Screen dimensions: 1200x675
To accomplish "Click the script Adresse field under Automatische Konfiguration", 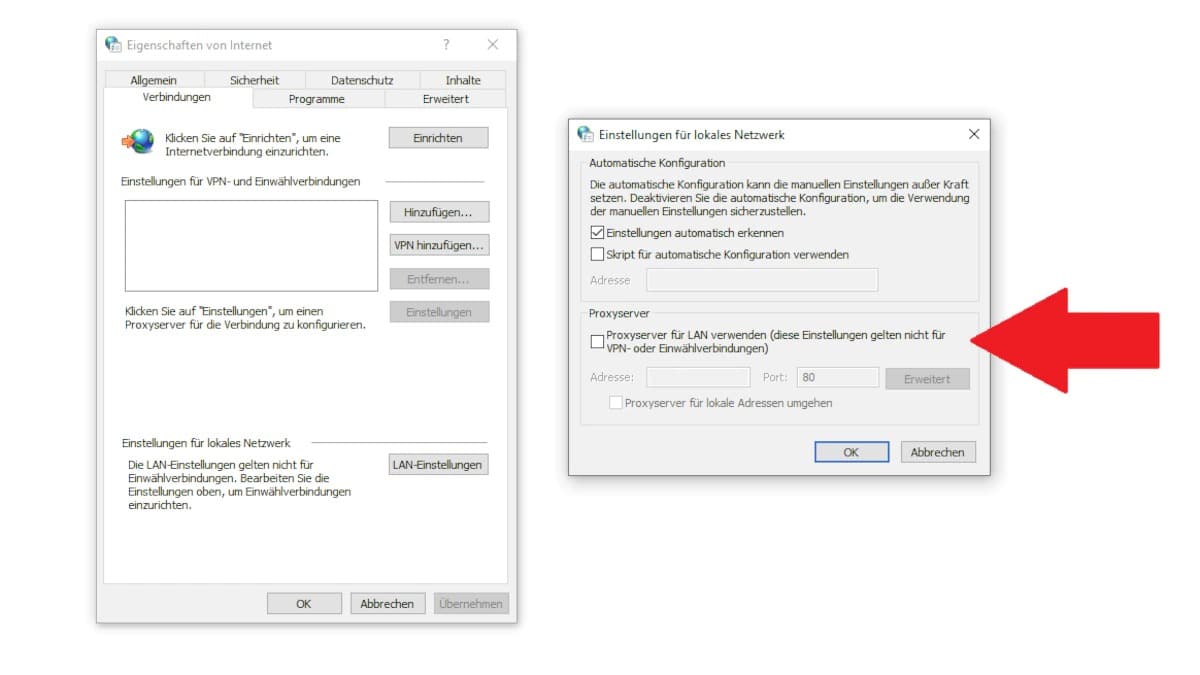I will [x=762, y=280].
